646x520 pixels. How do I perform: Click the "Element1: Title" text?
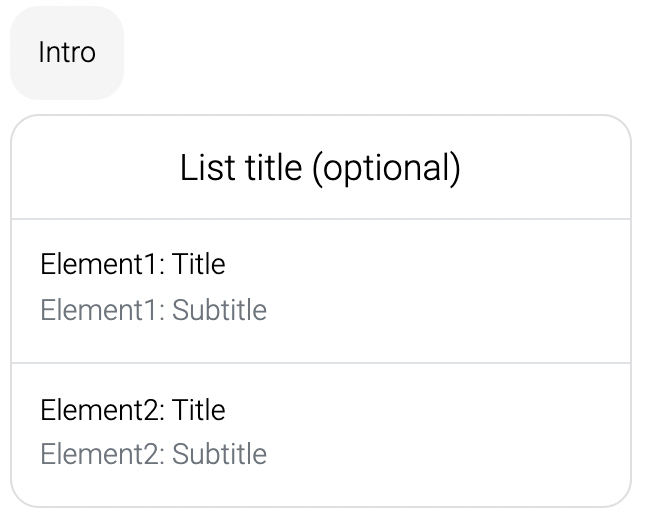(x=133, y=264)
